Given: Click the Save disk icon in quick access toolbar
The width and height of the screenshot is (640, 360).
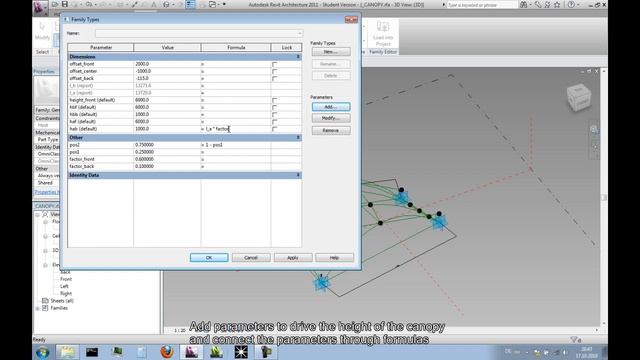Looking at the screenshot, I should pyautogui.click(x=65, y=4).
